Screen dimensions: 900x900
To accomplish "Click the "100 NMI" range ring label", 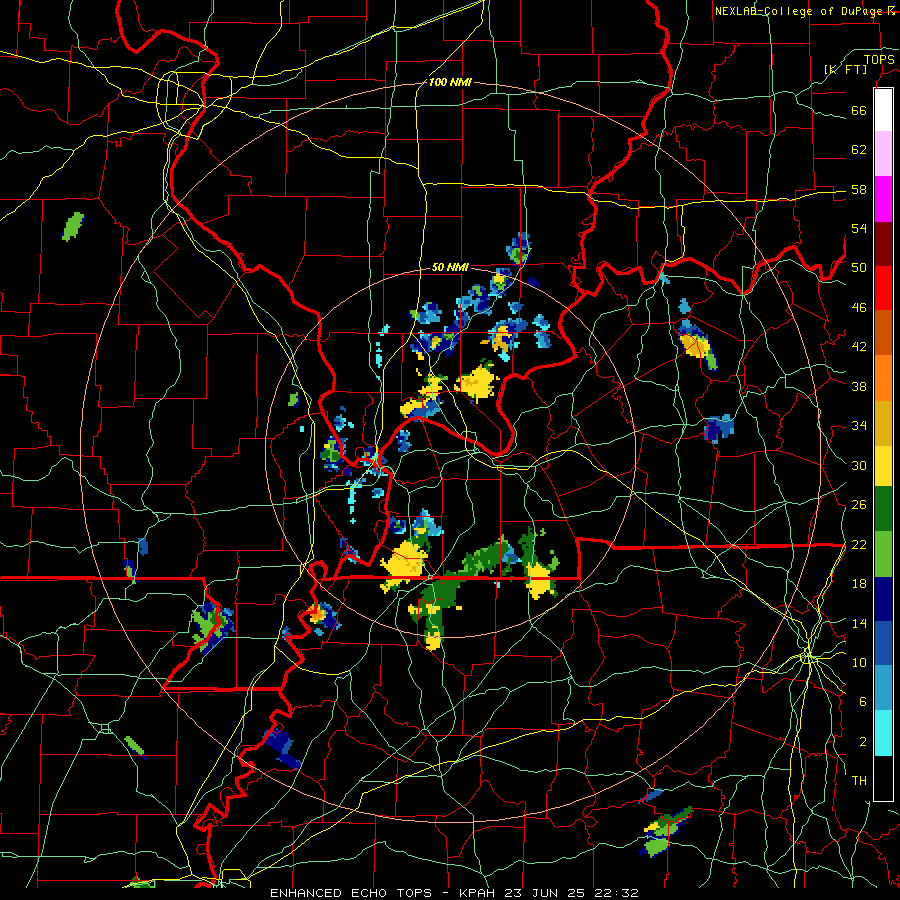I will click(450, 82).
